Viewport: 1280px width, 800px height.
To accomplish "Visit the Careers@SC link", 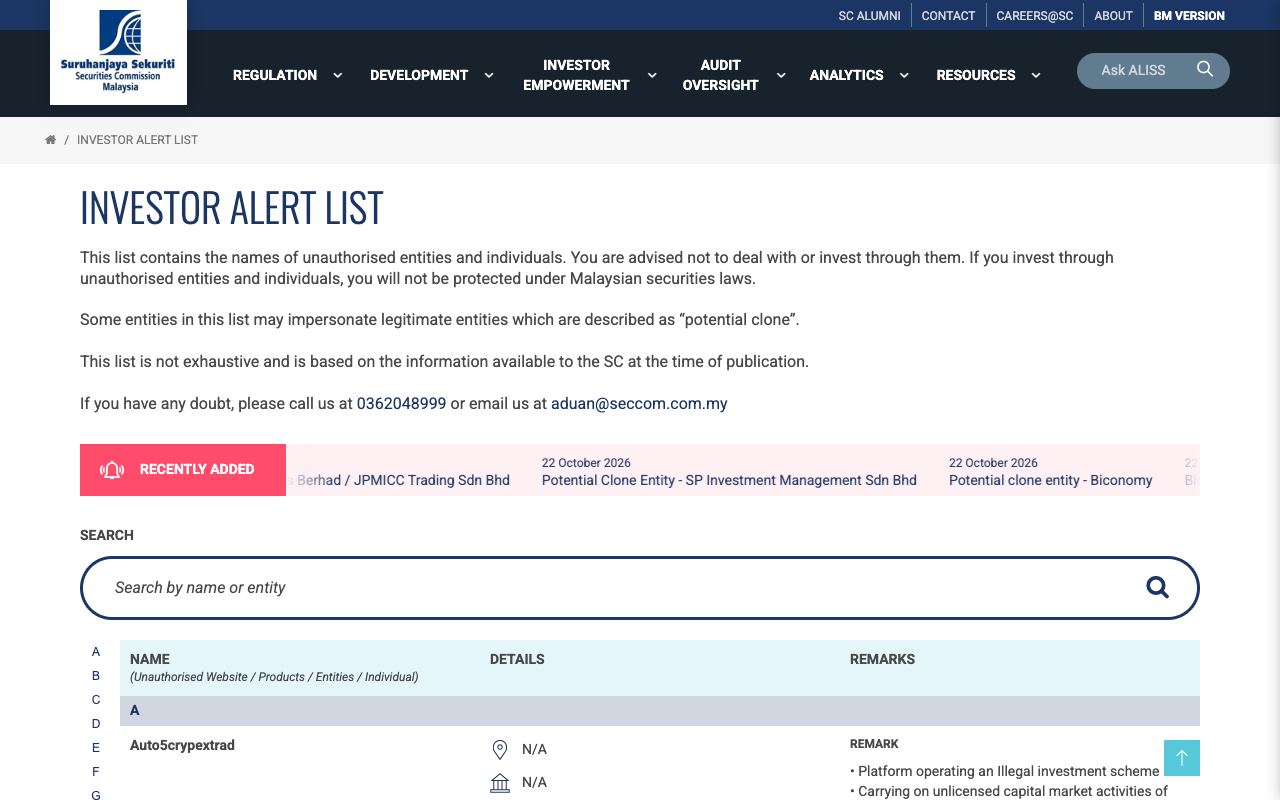I will [x=1035, y=16].
